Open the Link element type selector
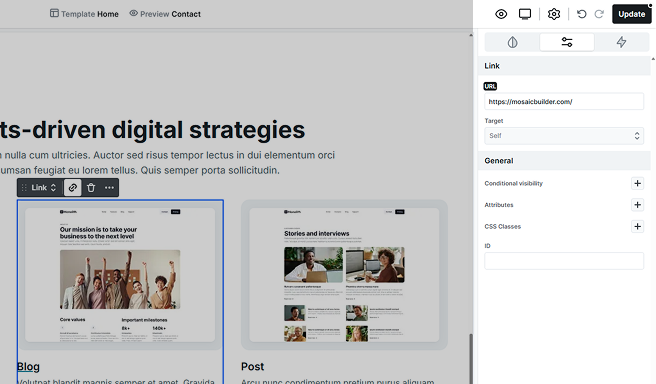 pos(44,188)
